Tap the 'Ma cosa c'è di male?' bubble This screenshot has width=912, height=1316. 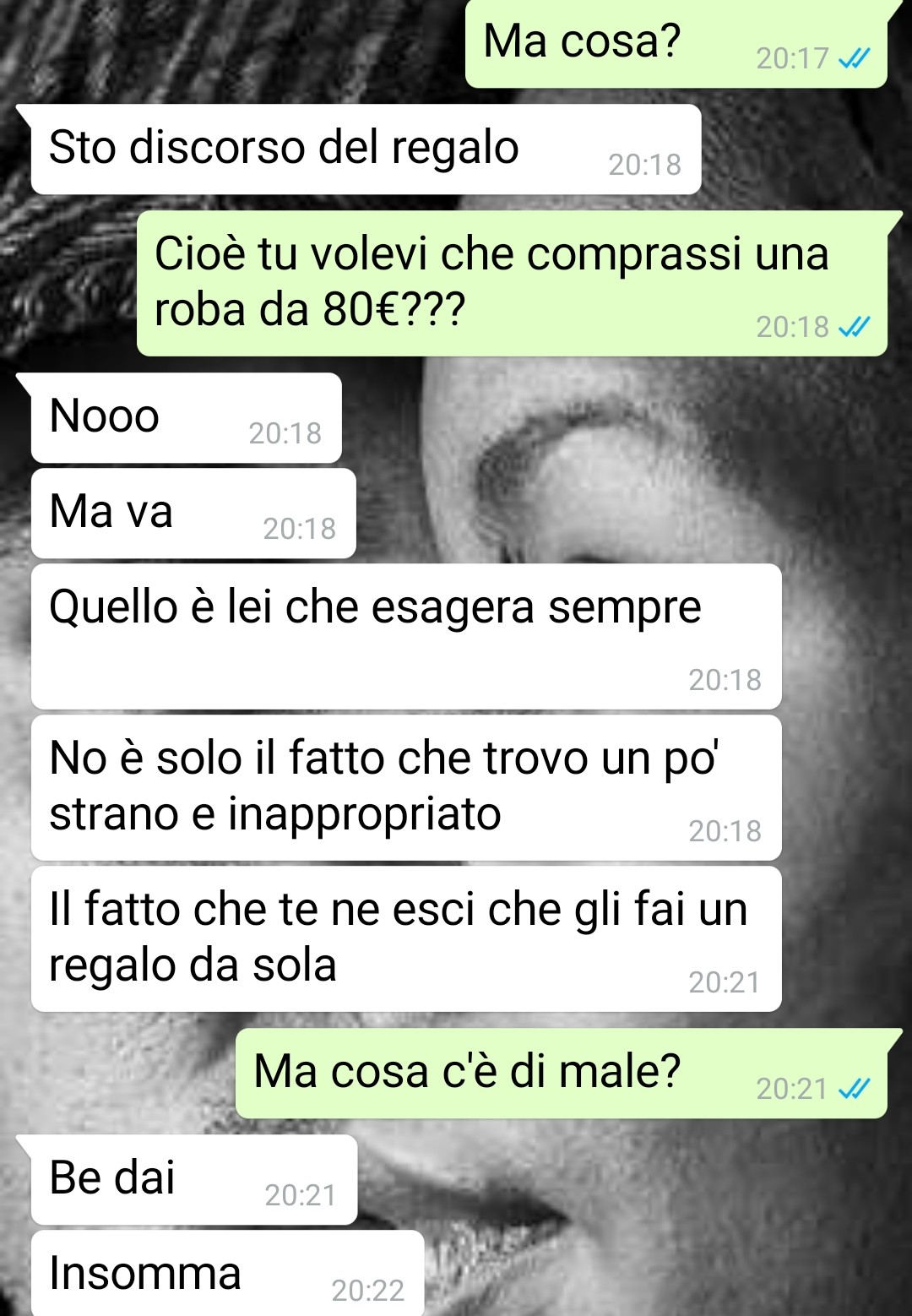(x=562, y=1074)
